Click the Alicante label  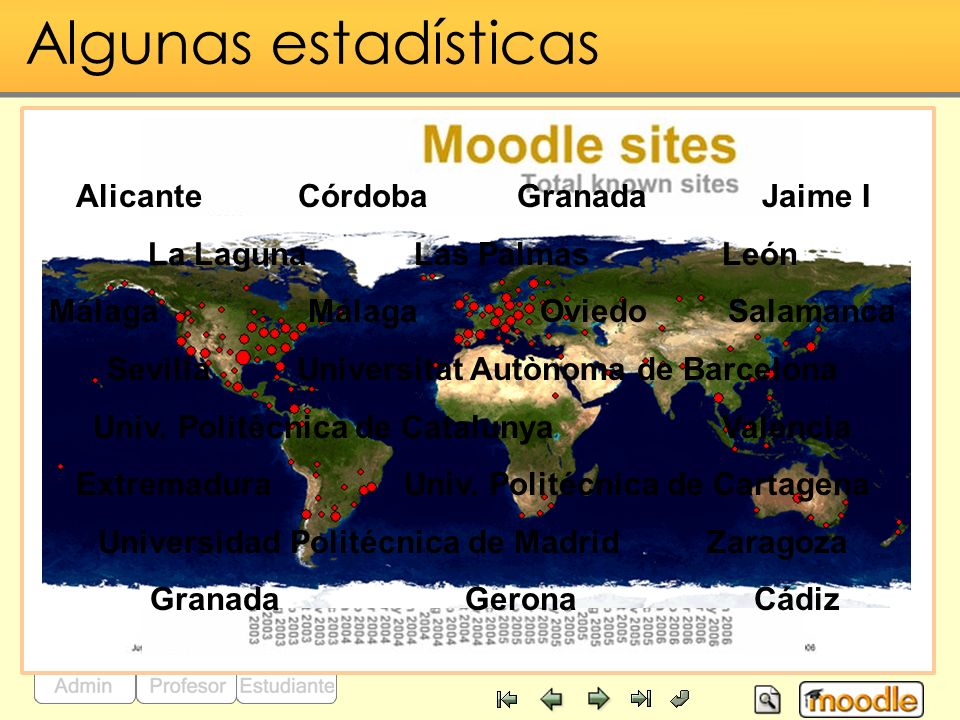(x=139, y=197)
